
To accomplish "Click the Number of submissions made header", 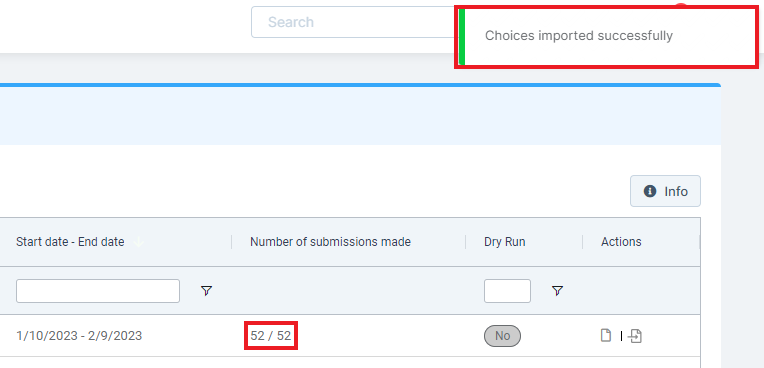I will click(x=330, y=242).
